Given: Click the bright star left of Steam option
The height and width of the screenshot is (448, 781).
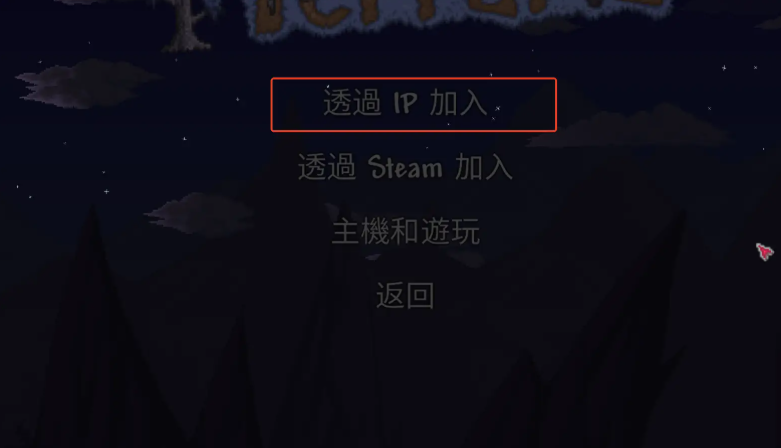Looking at the screenshot, I should click(106, 191).
